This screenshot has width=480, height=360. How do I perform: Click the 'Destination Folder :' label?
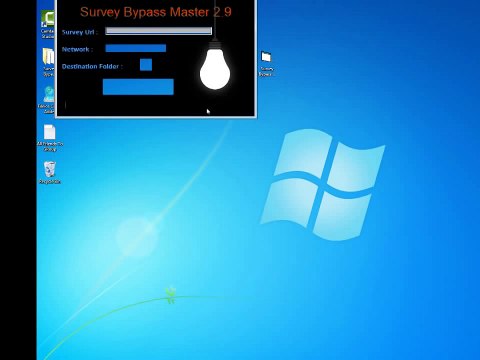[92, 66]
